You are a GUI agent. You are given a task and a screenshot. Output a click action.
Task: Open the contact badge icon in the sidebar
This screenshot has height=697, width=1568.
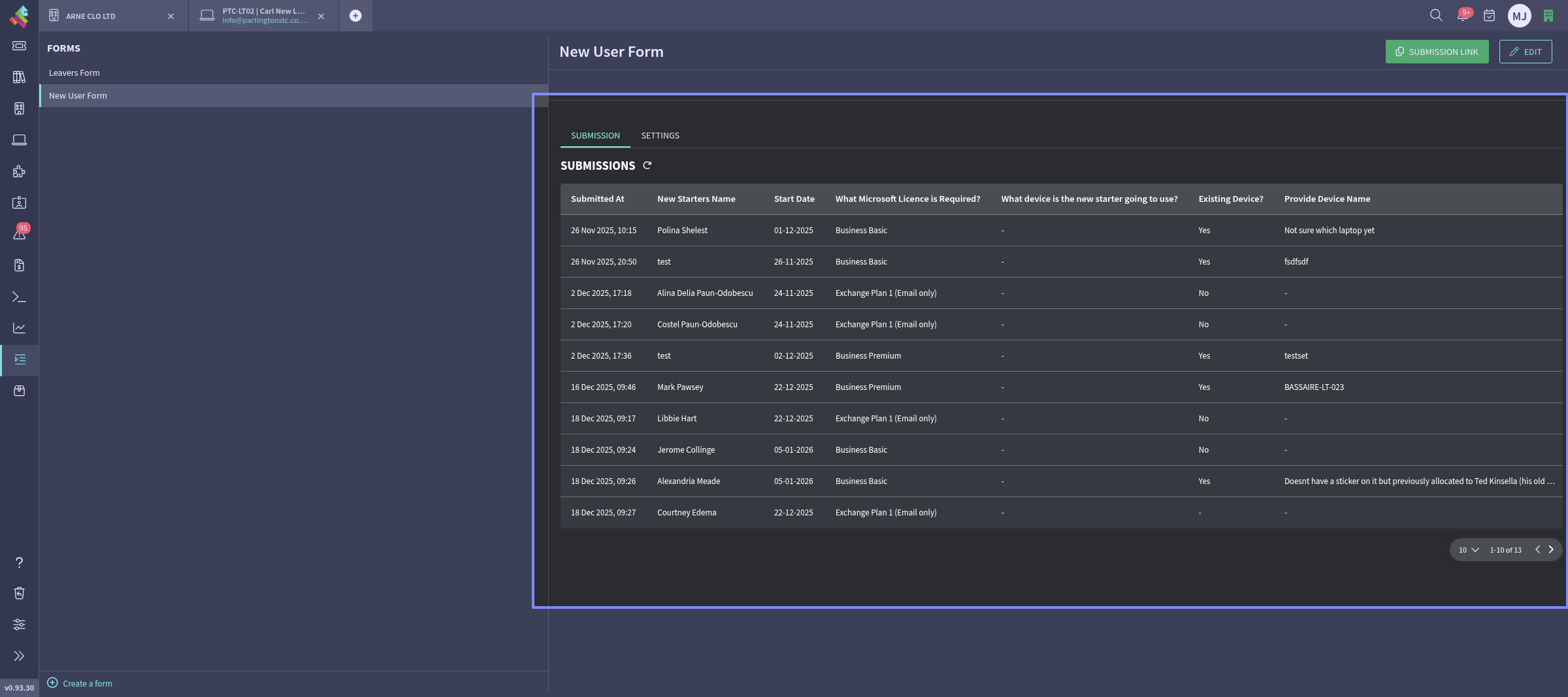click(19, 203)
